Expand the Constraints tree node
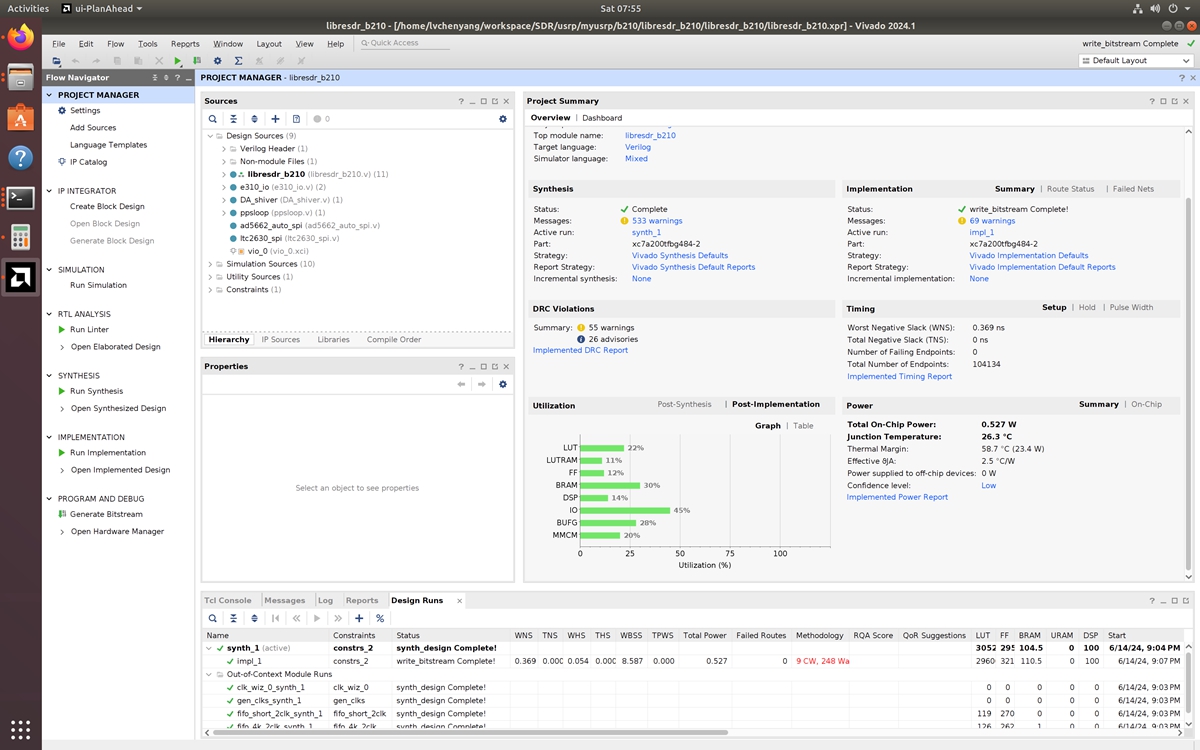The height and width of the screenshot is (750, 1200). coord(210,290)
